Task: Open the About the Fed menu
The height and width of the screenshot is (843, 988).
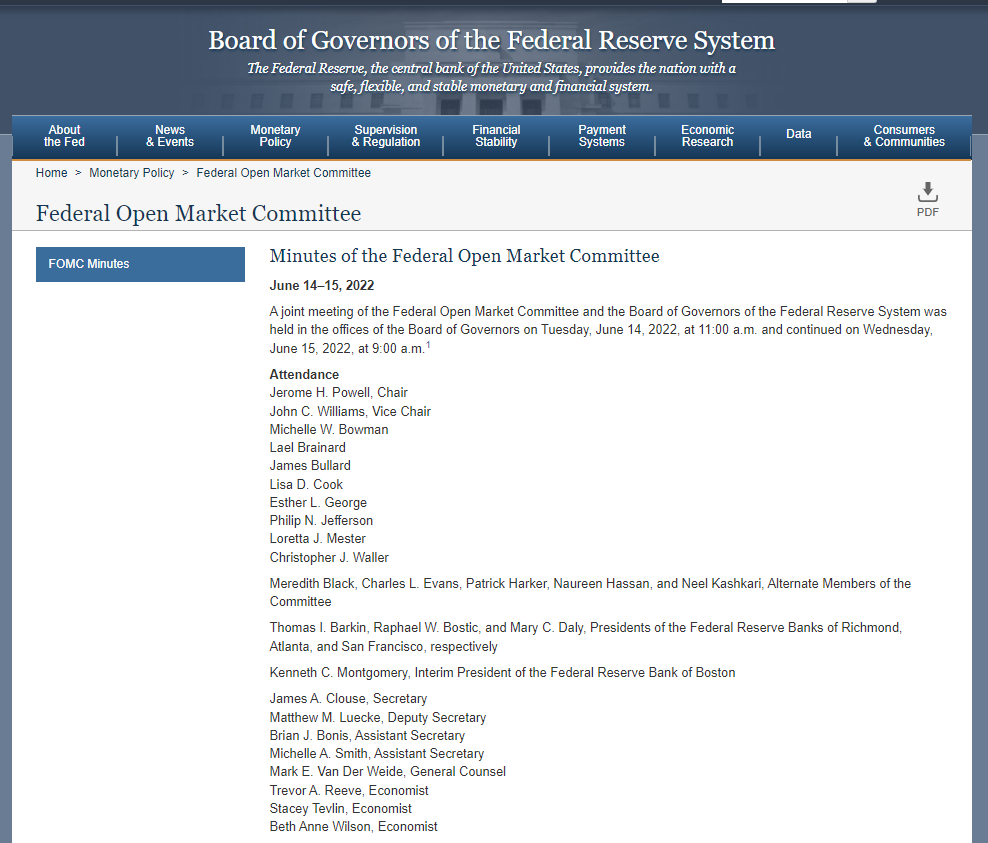Action: (x=65, y=136)
